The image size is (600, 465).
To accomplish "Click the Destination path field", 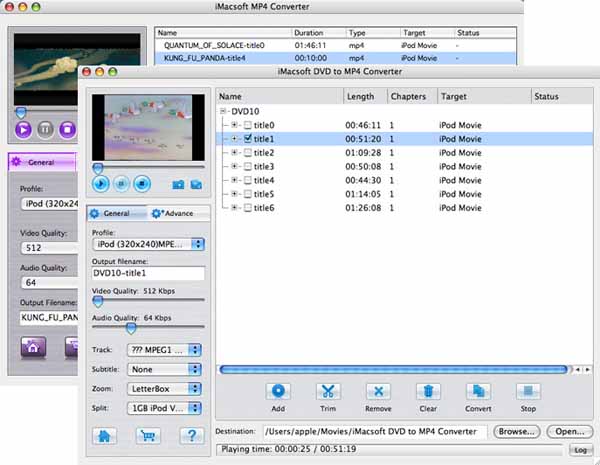I will coord(375,432).
